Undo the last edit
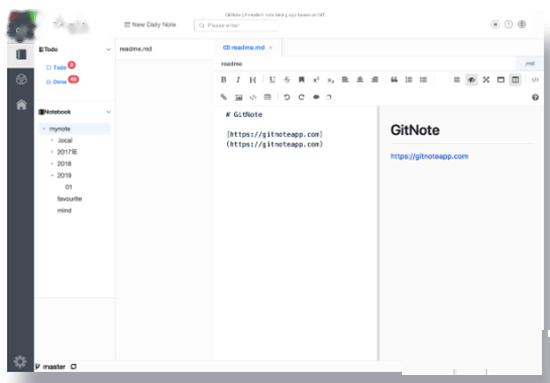Image resolution: width=550 pixels, height=383 pixels. click(x=287, y=97)
